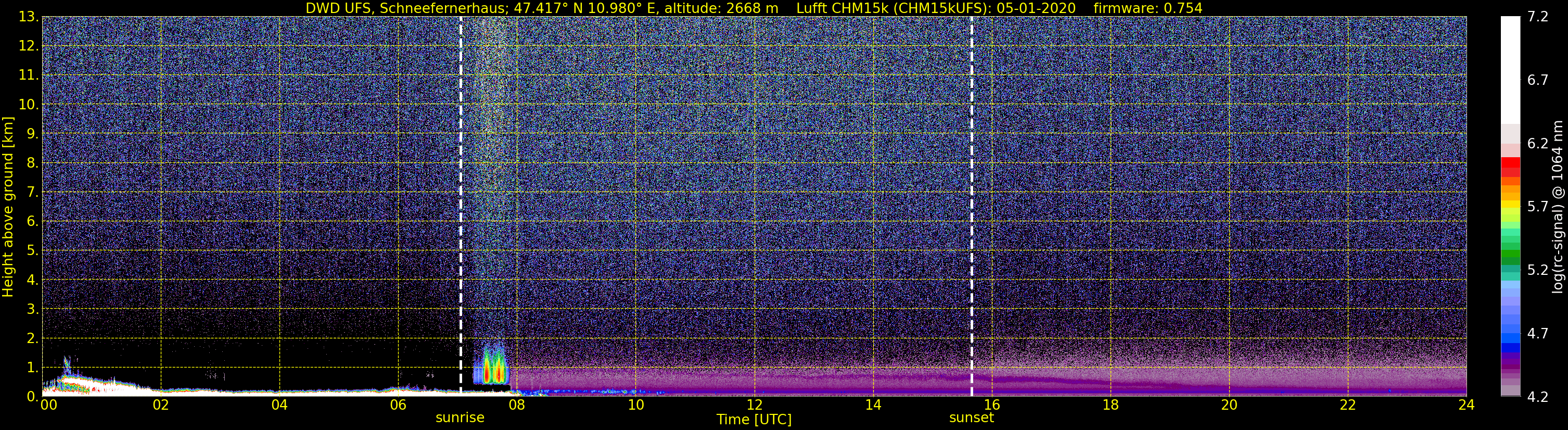Click the height axis tick '11.'
Image resolution: width=1568 pixels, height=430 pixels.
point(28,75)
